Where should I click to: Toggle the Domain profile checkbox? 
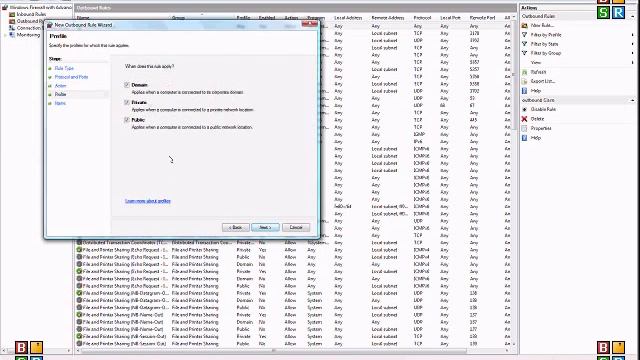click(127, 85)
